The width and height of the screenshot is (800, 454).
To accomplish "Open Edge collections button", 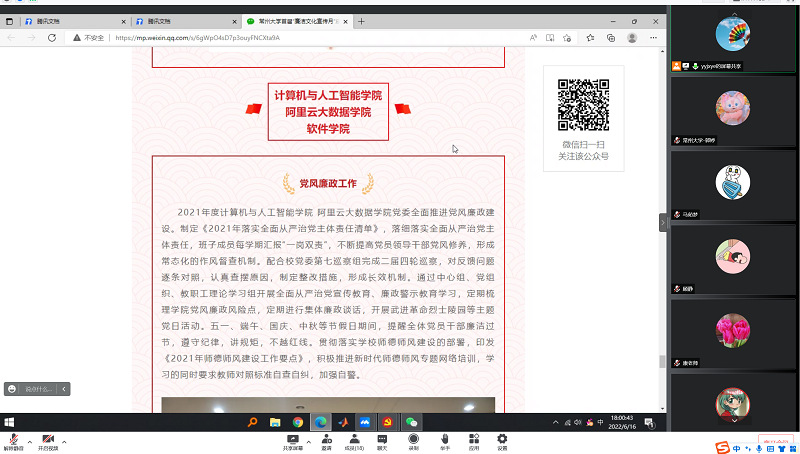I will point(611,38).
